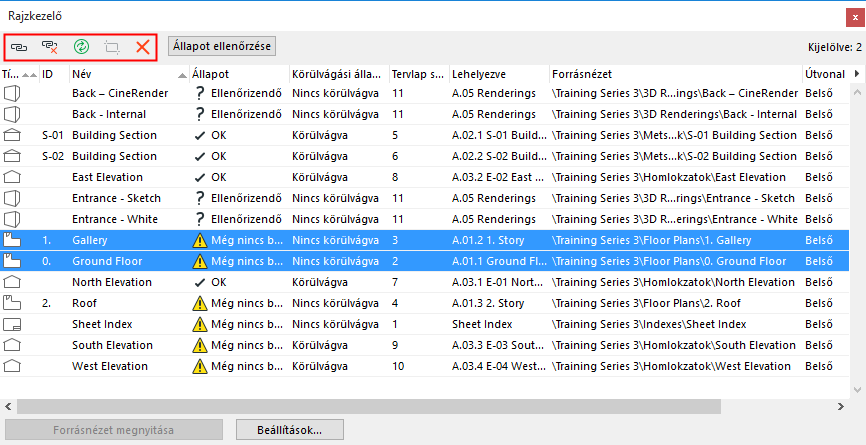Sort by the Állapot column header
Image resolution: width=866 pixels, height=445 pixels.
(239, 74)
